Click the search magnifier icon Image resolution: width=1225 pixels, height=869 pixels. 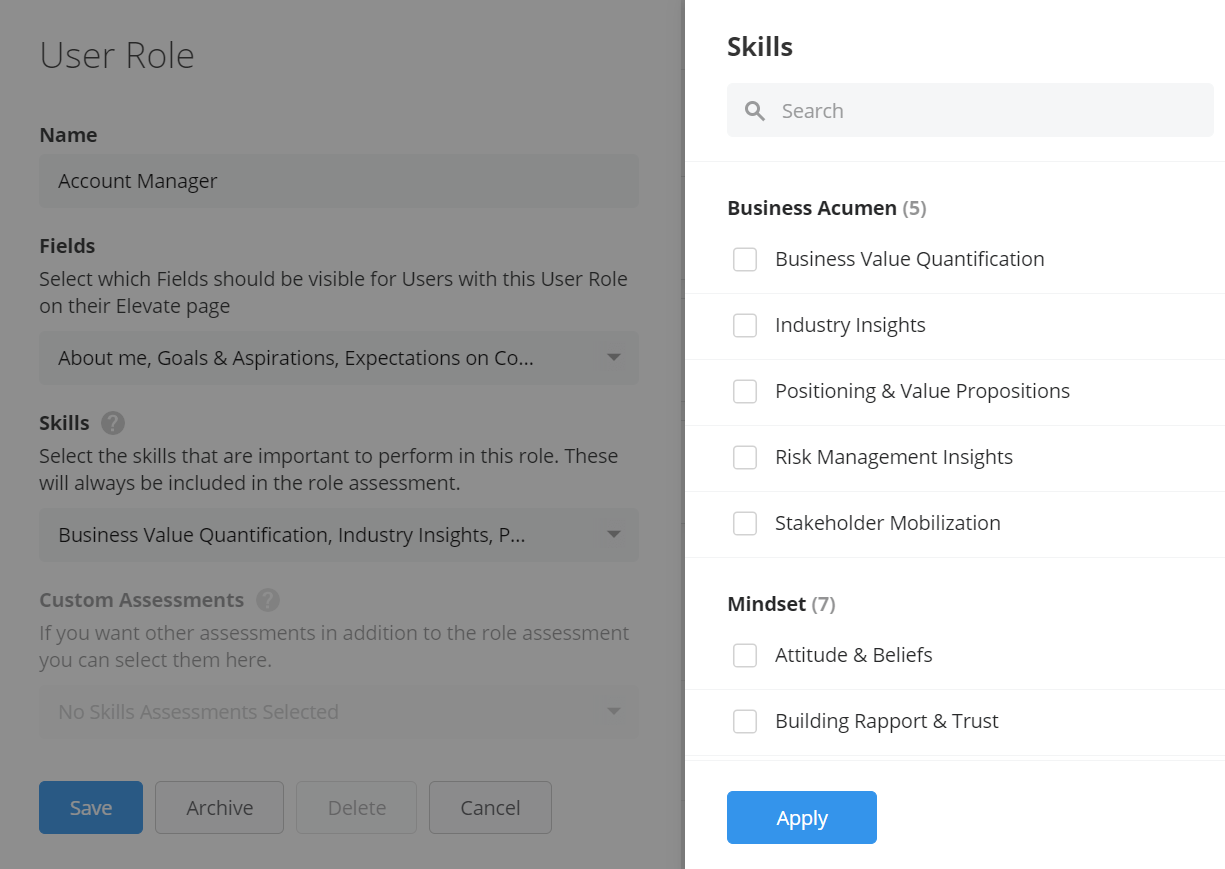click(x=755, y=111)
